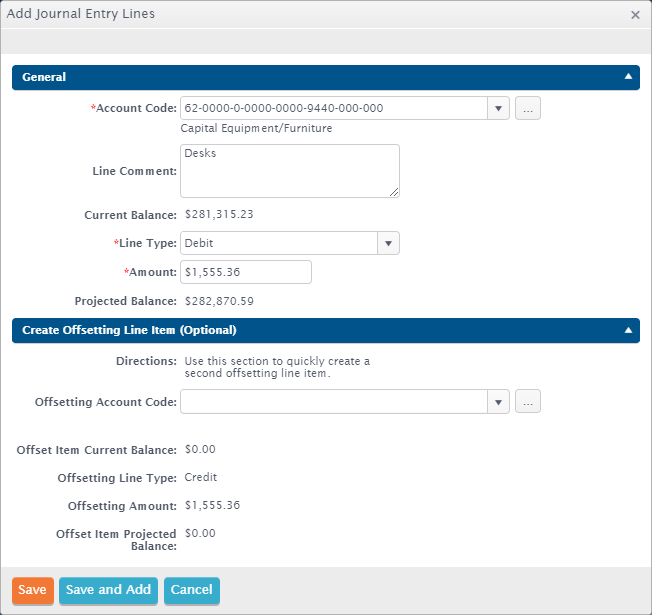Click inside Offsetting Account Code field
Image resolution: width=652 pixels, height=615 pixels.
click(x=333, y=402)
